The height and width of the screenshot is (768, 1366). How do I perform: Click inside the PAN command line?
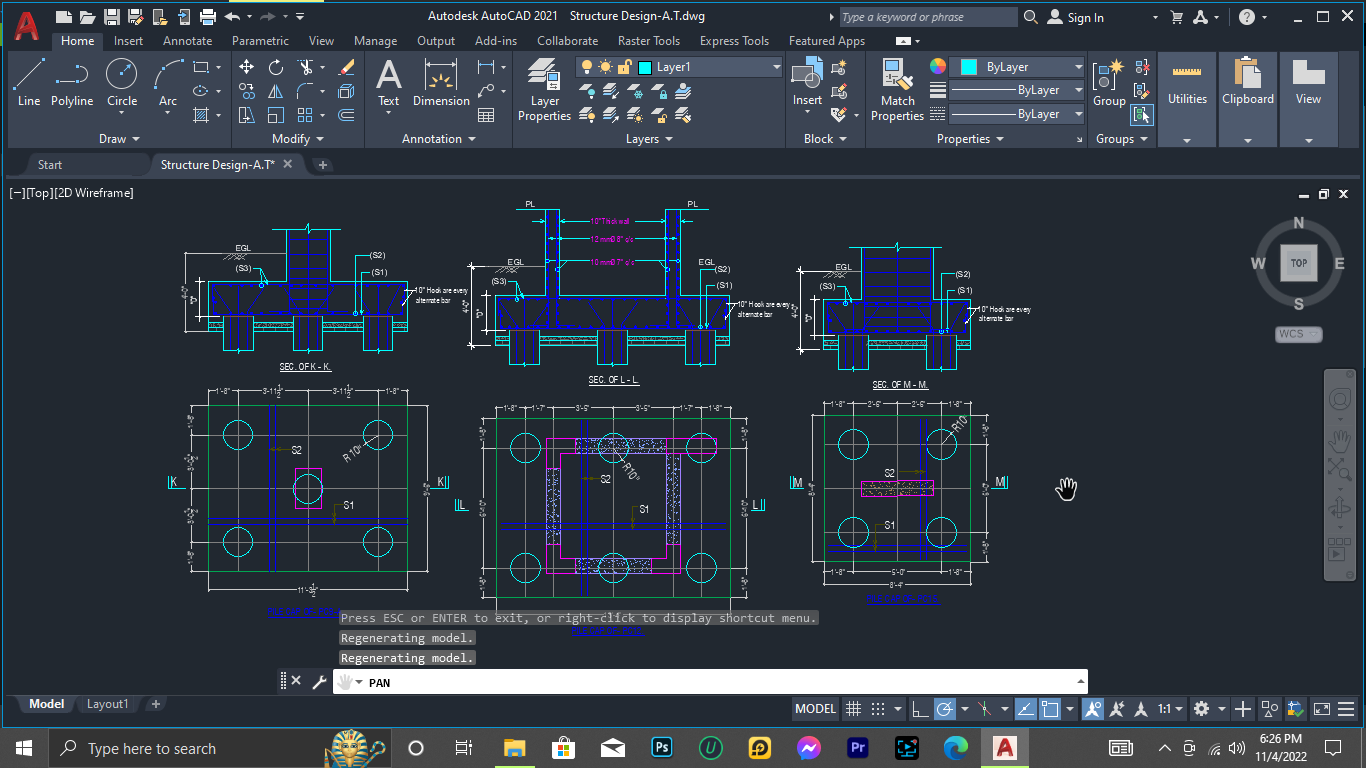pyautogui.click(x=600, y=681)
